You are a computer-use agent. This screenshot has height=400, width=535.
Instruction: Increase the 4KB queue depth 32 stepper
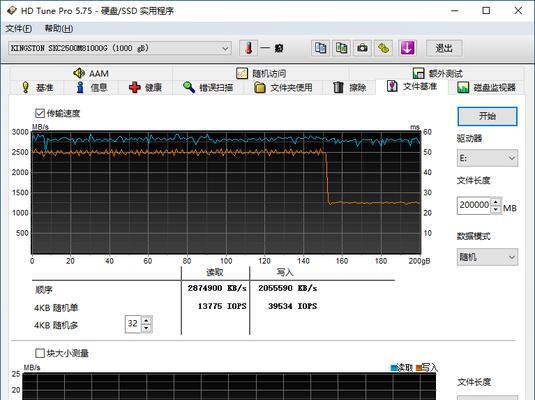(x=146, y=320)
